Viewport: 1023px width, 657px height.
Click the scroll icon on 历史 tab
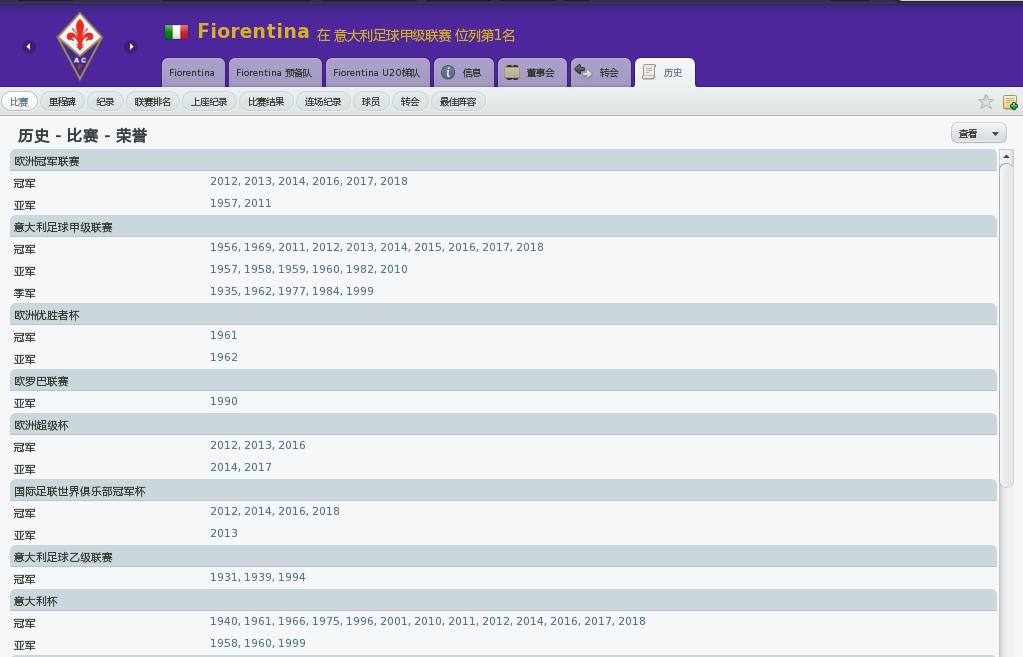coord(649,72)
